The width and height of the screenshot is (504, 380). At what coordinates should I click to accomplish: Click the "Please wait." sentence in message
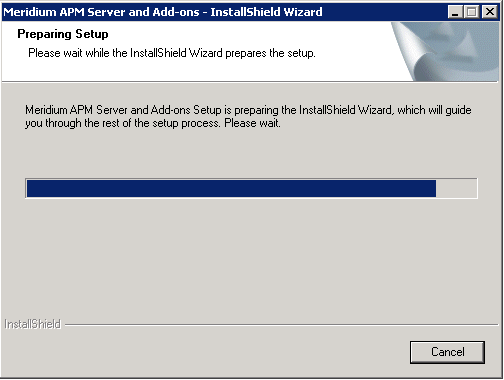[x=252, y=123]
